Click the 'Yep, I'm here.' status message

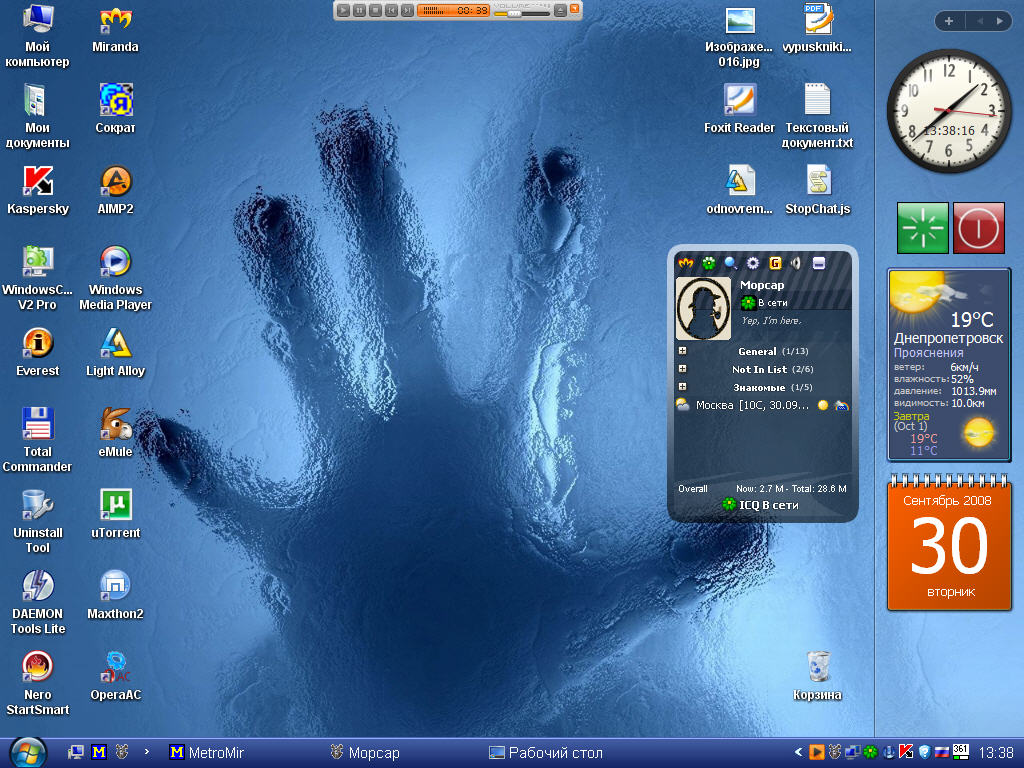[x=771, y=321]
